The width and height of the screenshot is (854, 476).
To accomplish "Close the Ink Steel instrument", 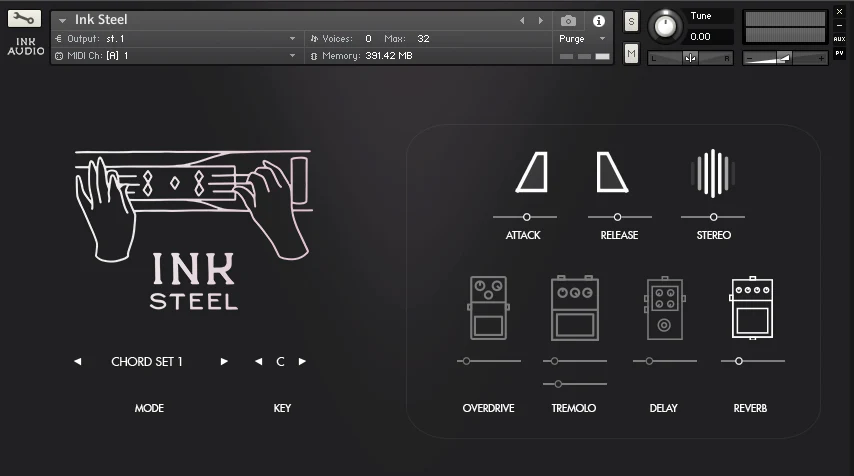I will pos(839,11).
